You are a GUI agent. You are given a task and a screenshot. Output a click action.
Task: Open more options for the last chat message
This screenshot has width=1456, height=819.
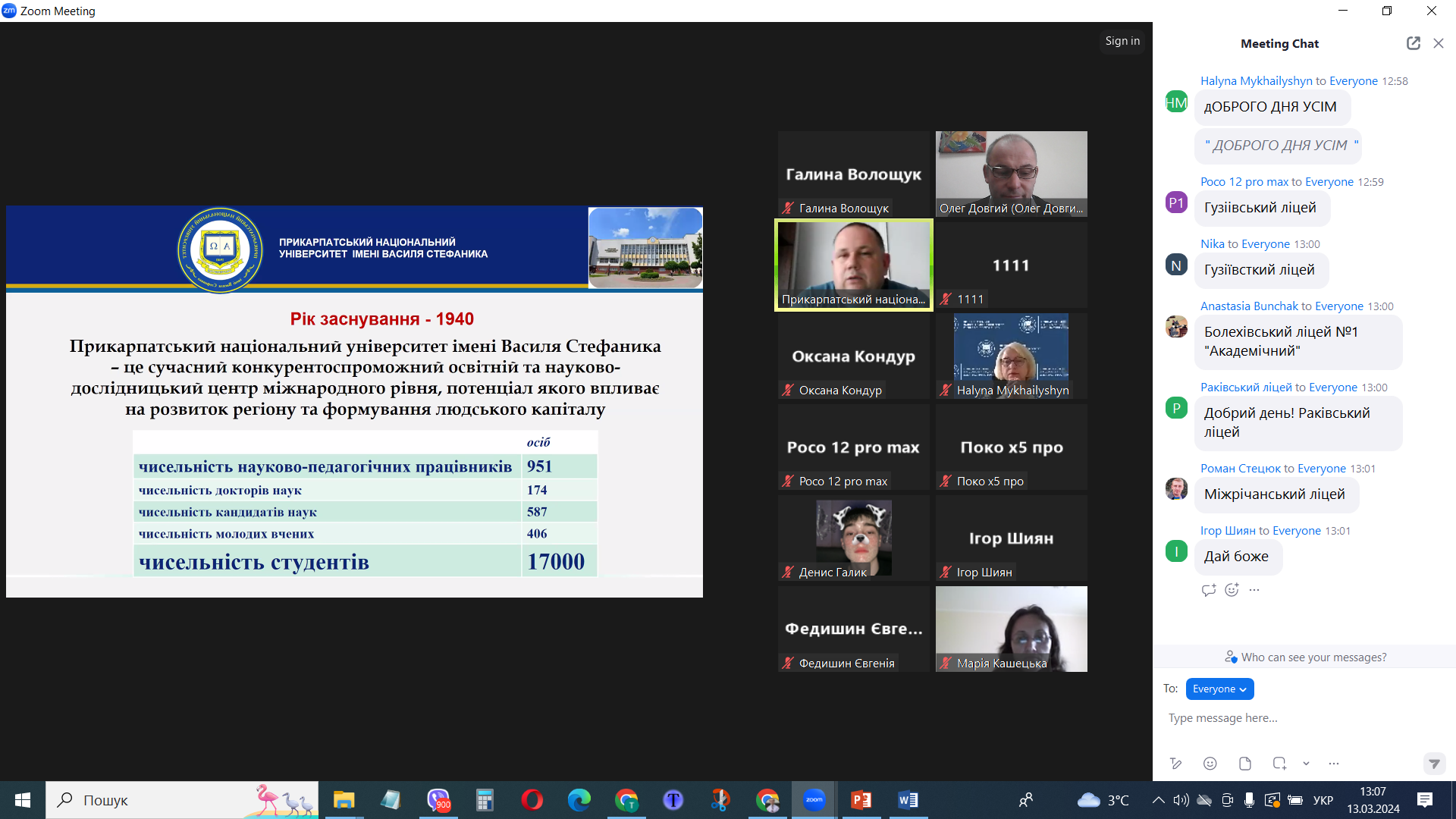(x=1254, y=590)
